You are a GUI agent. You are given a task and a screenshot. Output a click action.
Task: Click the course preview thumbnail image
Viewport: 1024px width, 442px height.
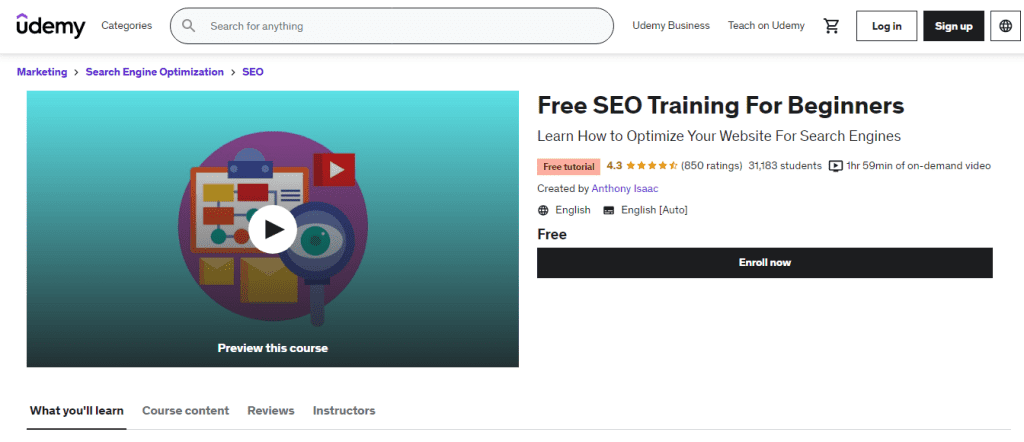click(x=273, y=229)
